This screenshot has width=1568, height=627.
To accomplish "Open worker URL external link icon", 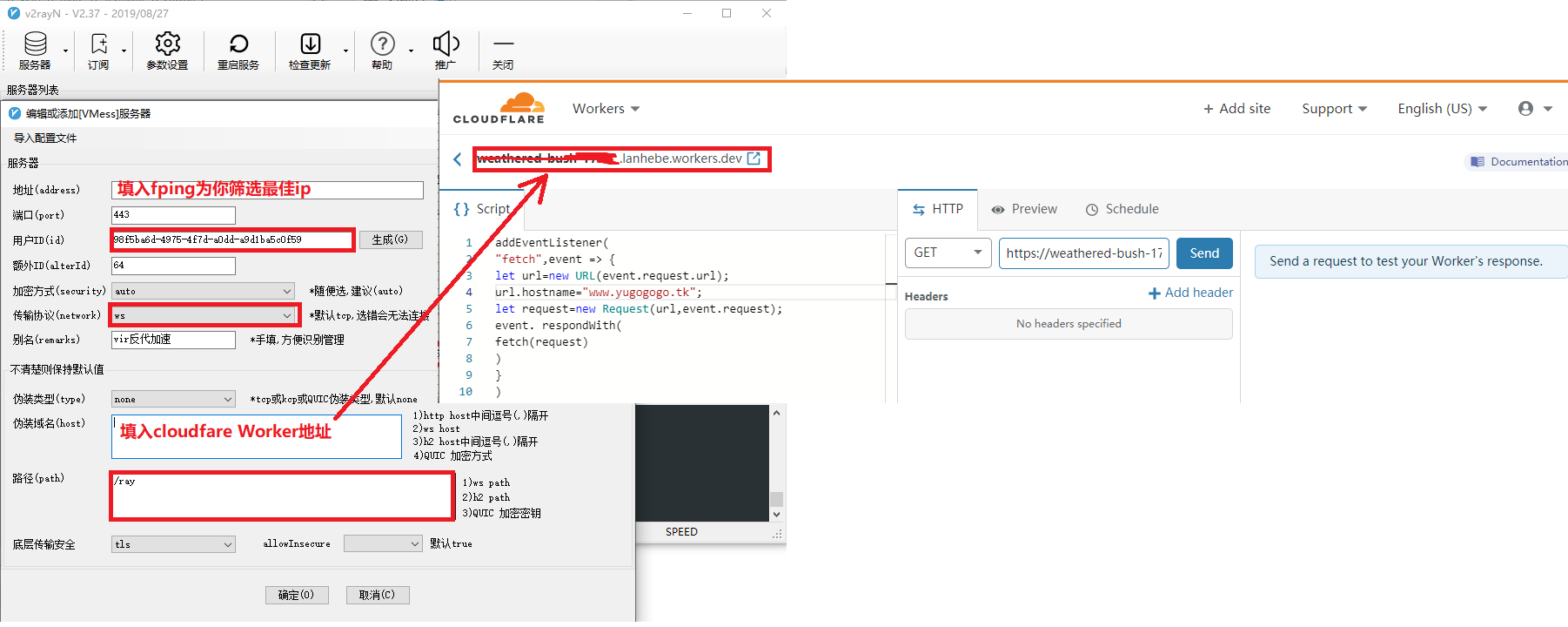I will (754, 158).
